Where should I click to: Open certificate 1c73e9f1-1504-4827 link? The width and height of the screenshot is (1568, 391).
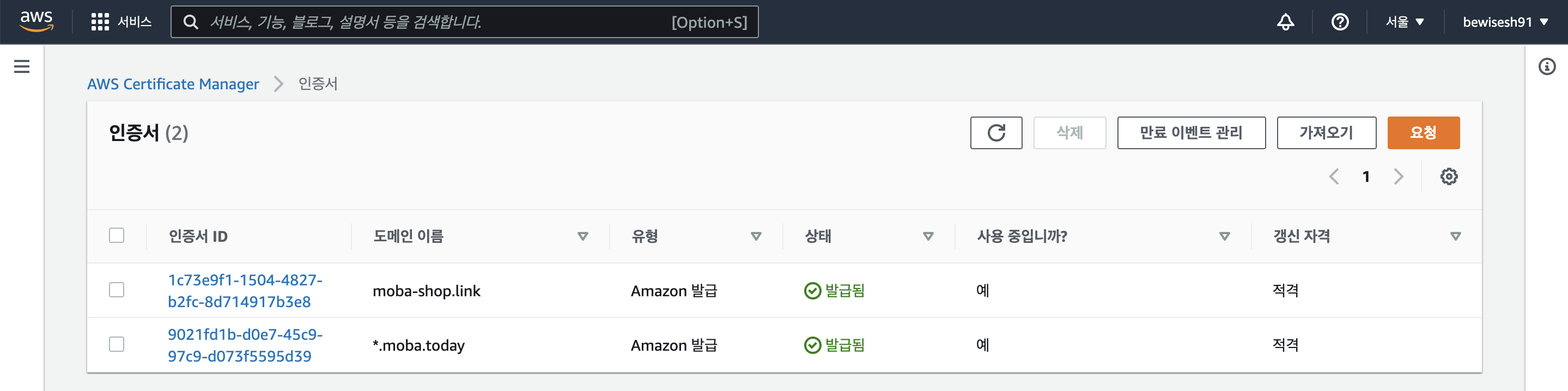(x=245, y=291)
